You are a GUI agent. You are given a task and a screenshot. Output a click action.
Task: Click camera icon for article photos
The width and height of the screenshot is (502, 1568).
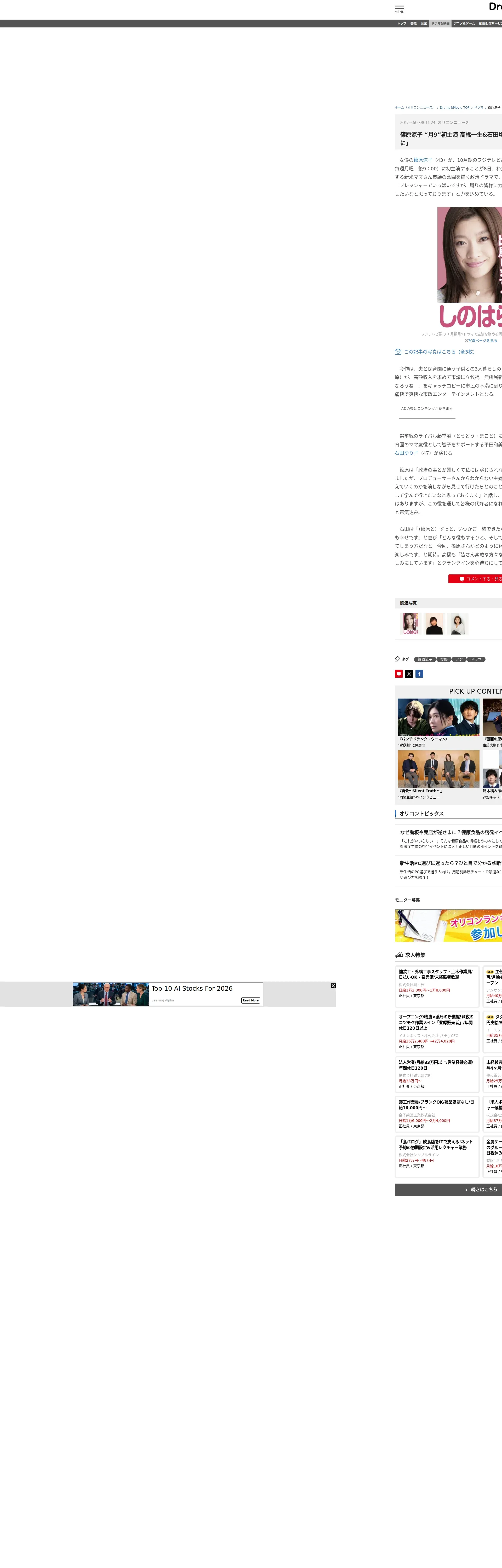(x=398, y=352)
